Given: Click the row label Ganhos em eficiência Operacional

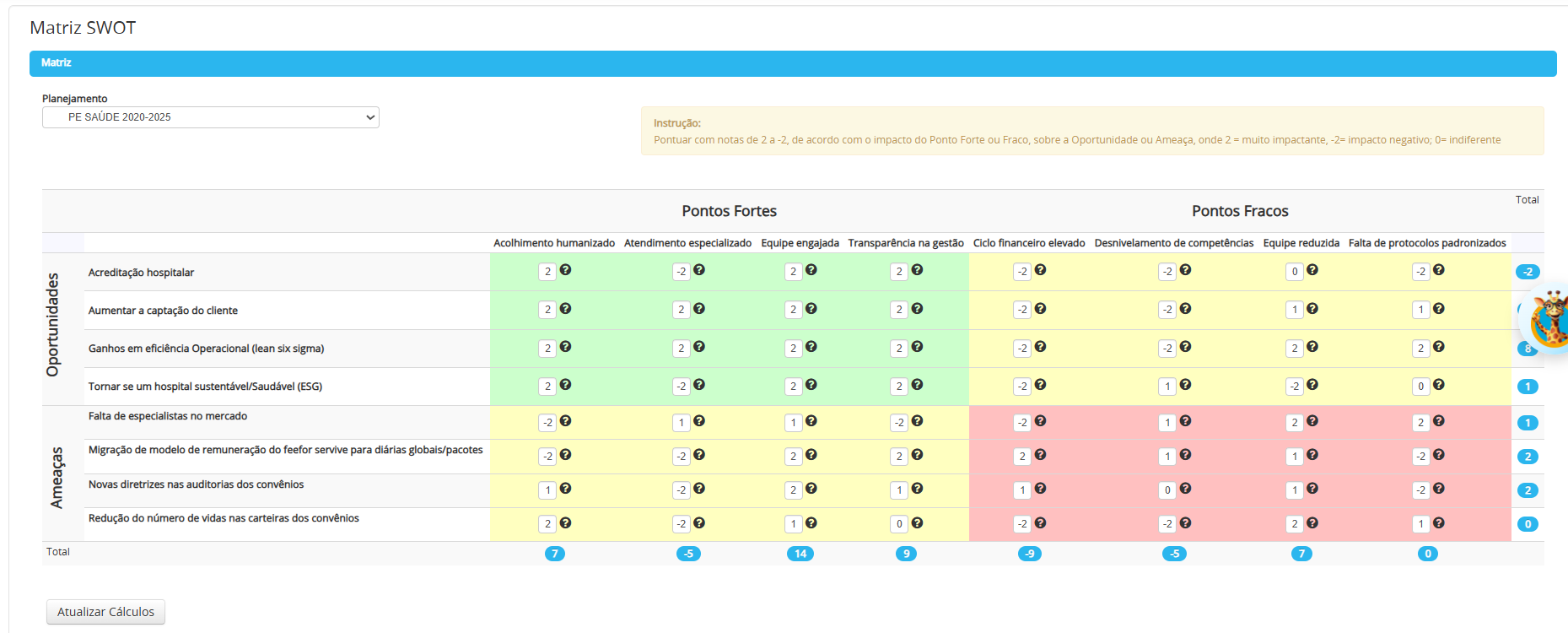Looking at the screenshot, I should (x=206, y=349).
